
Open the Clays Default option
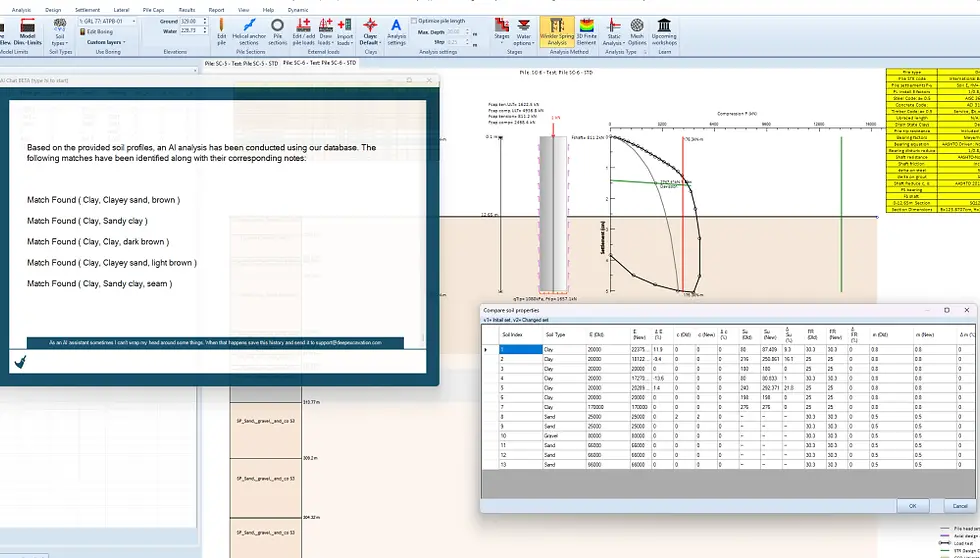[370, 32]
